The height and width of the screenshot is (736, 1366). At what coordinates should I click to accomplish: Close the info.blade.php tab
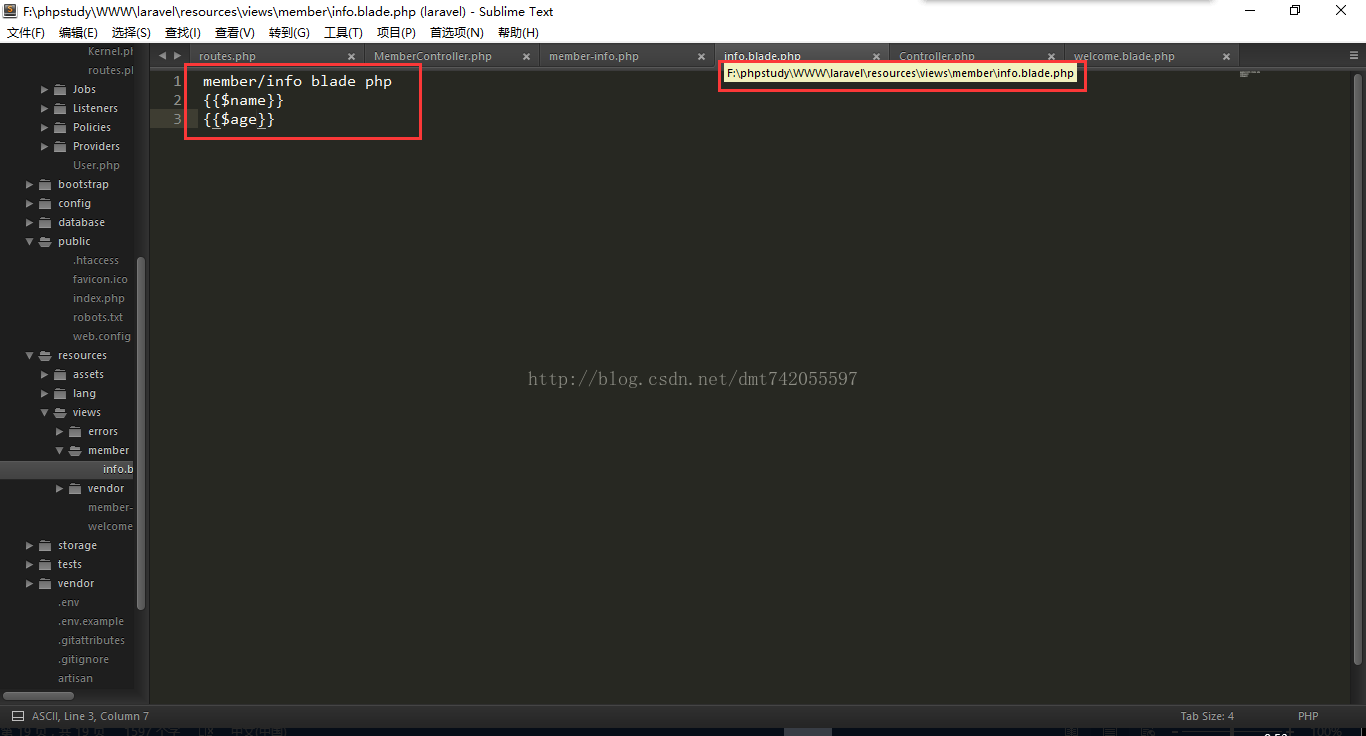[876, 57]
